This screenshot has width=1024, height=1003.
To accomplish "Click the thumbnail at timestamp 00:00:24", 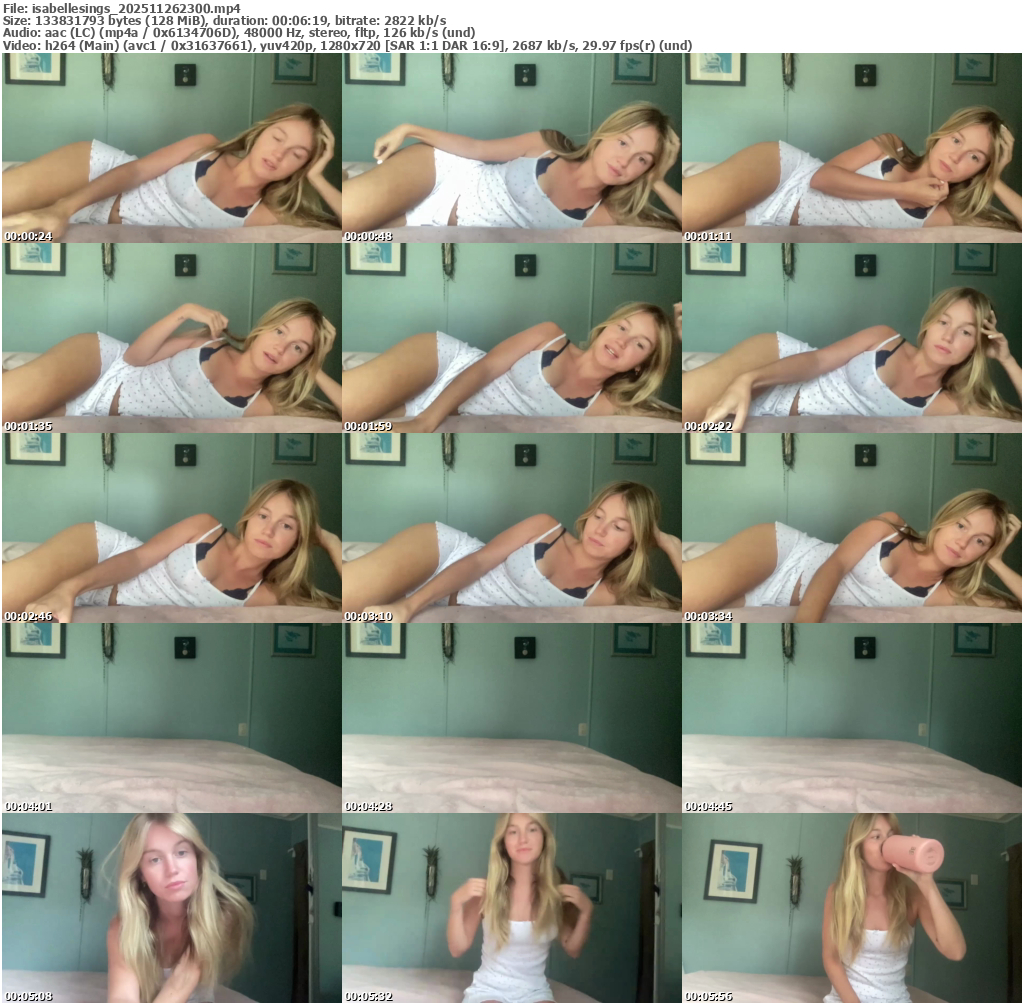I will (x=172, y=148).
